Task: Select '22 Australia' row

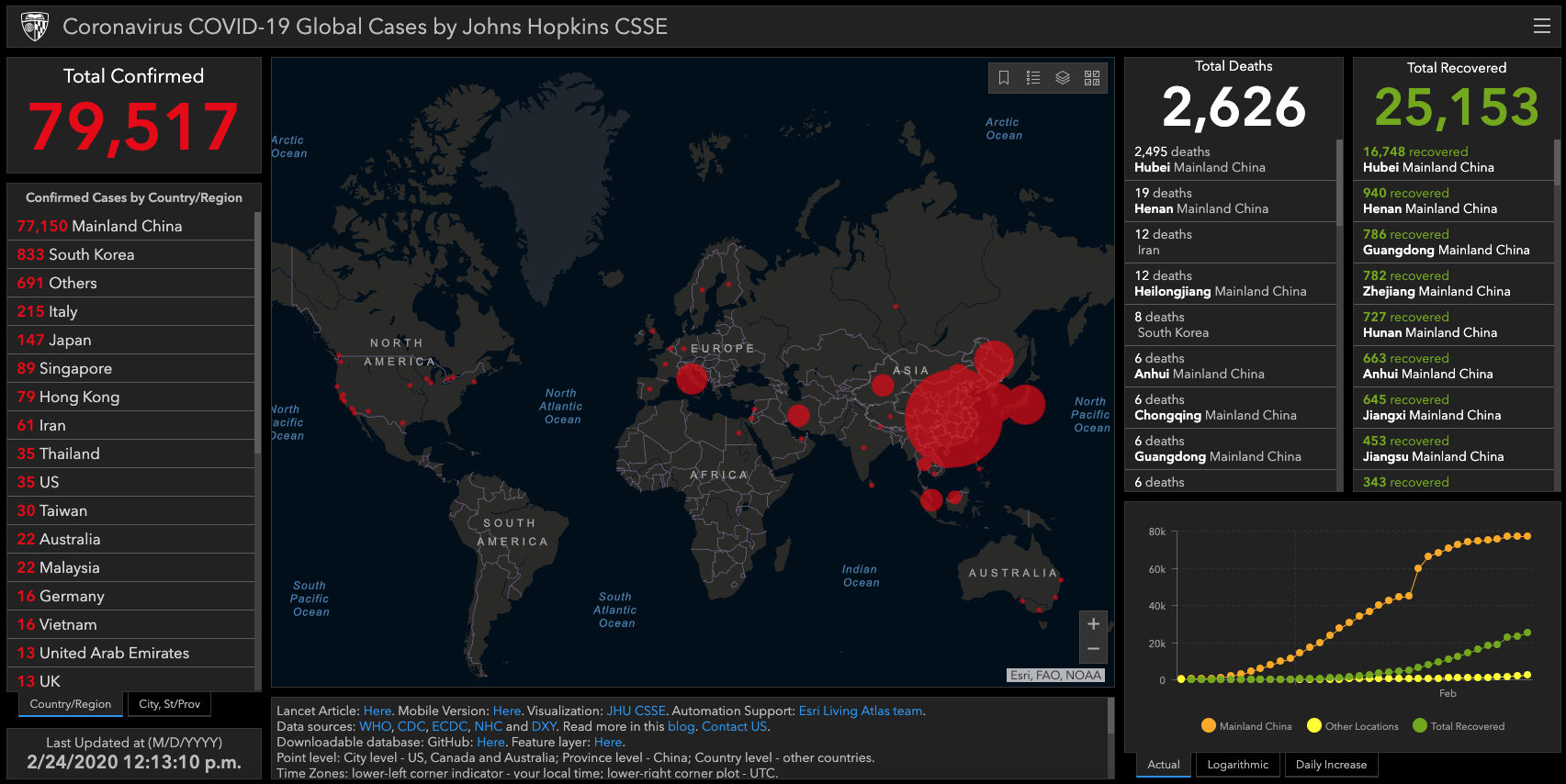Action: 130,539
